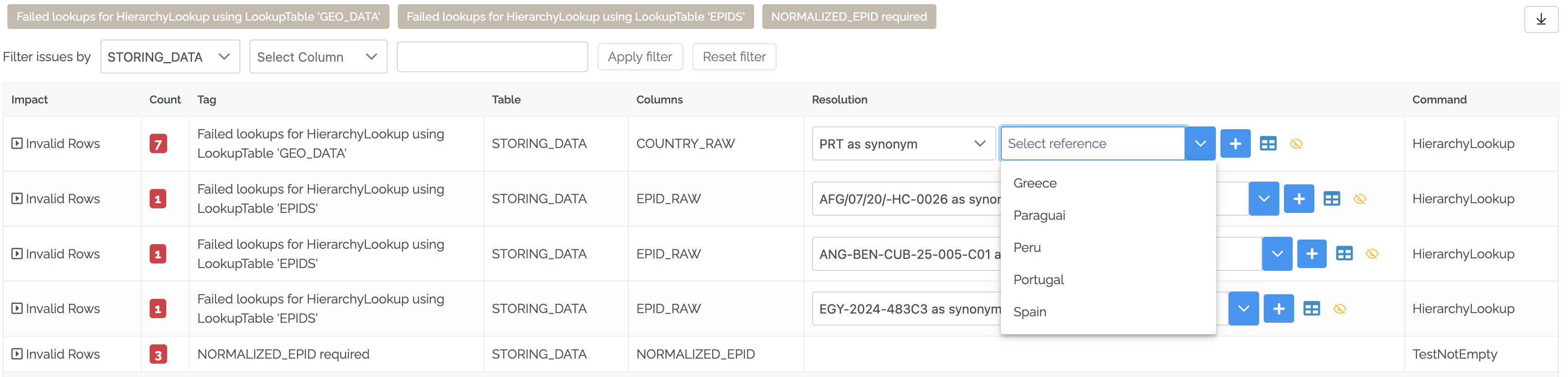Viewport: 1568px width, 377px height.
Task: Choose Portugal from the reference list
Action: [1108, 280]
